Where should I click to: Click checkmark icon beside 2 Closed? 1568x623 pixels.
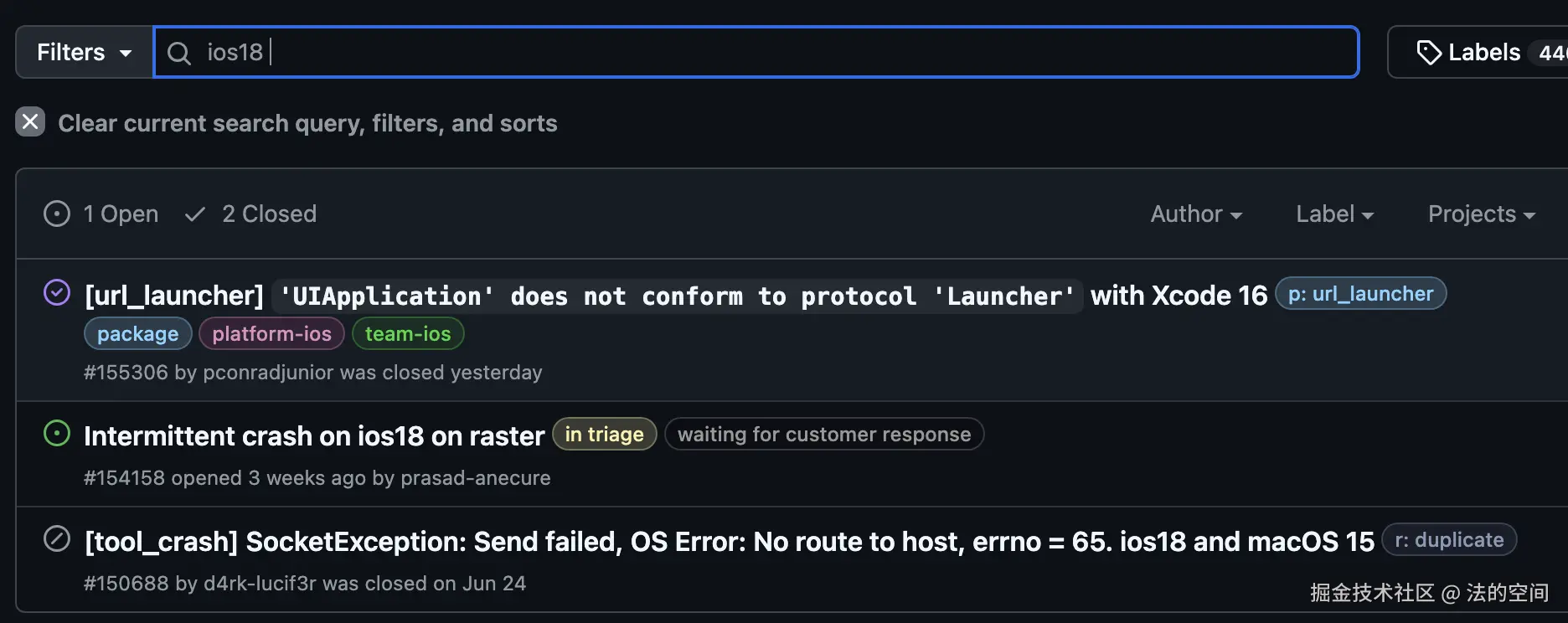point(195,214)
